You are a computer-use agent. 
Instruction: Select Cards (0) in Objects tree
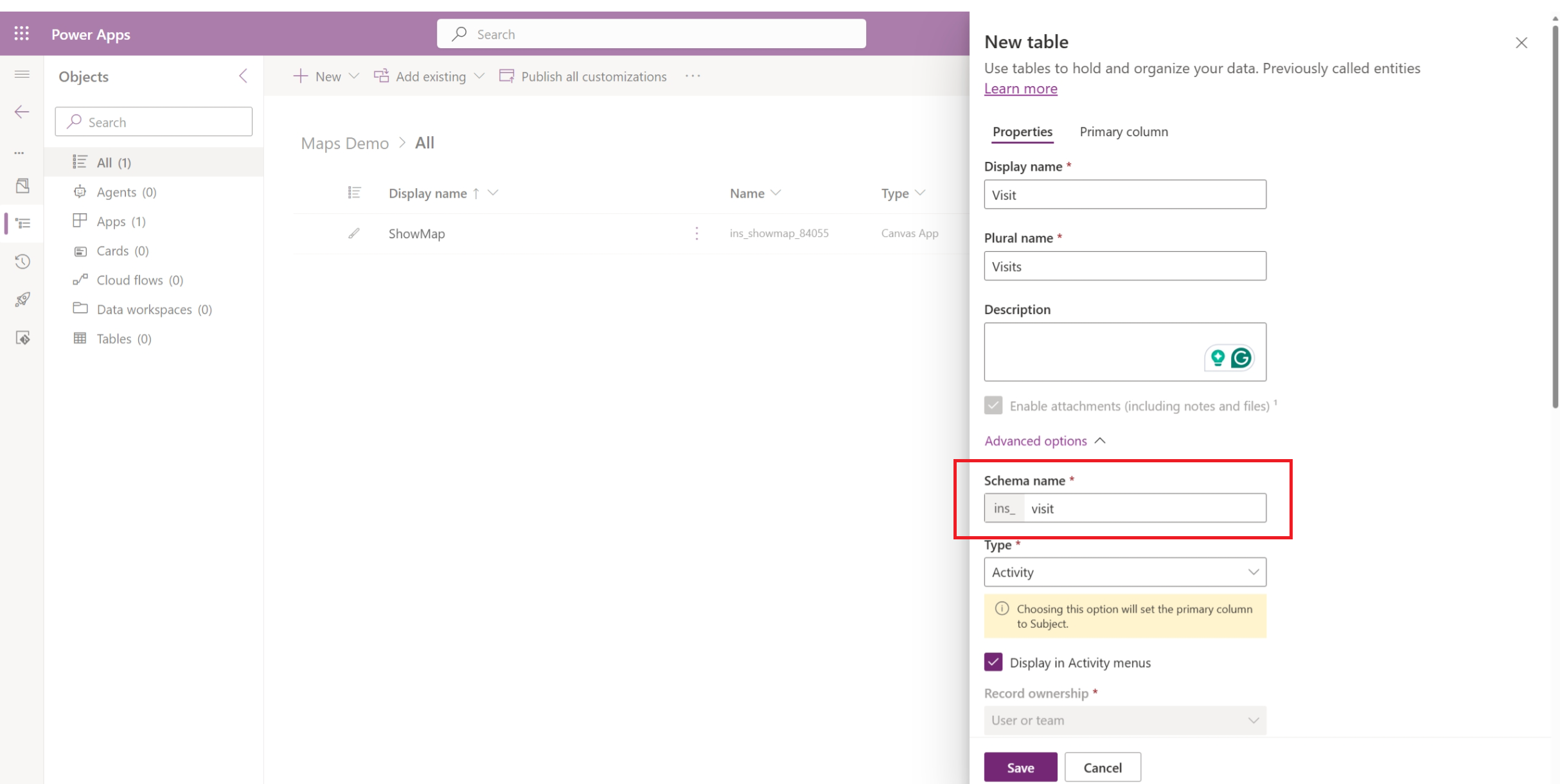tap(154, 251)
